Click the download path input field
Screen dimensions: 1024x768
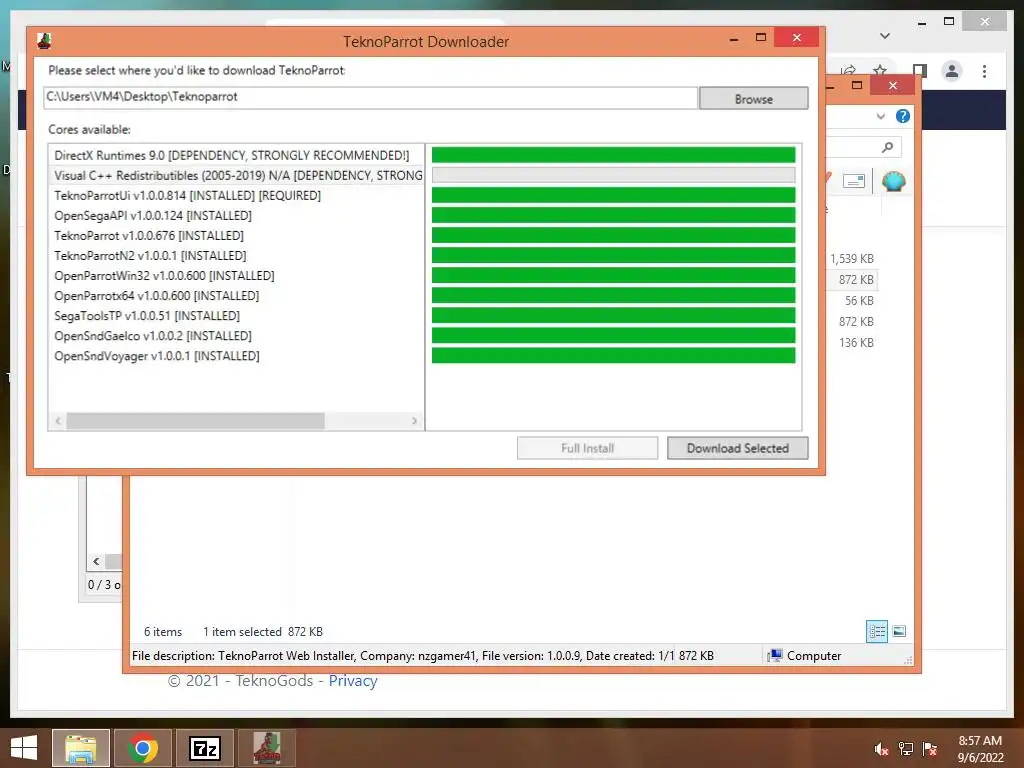coord(370,97)
